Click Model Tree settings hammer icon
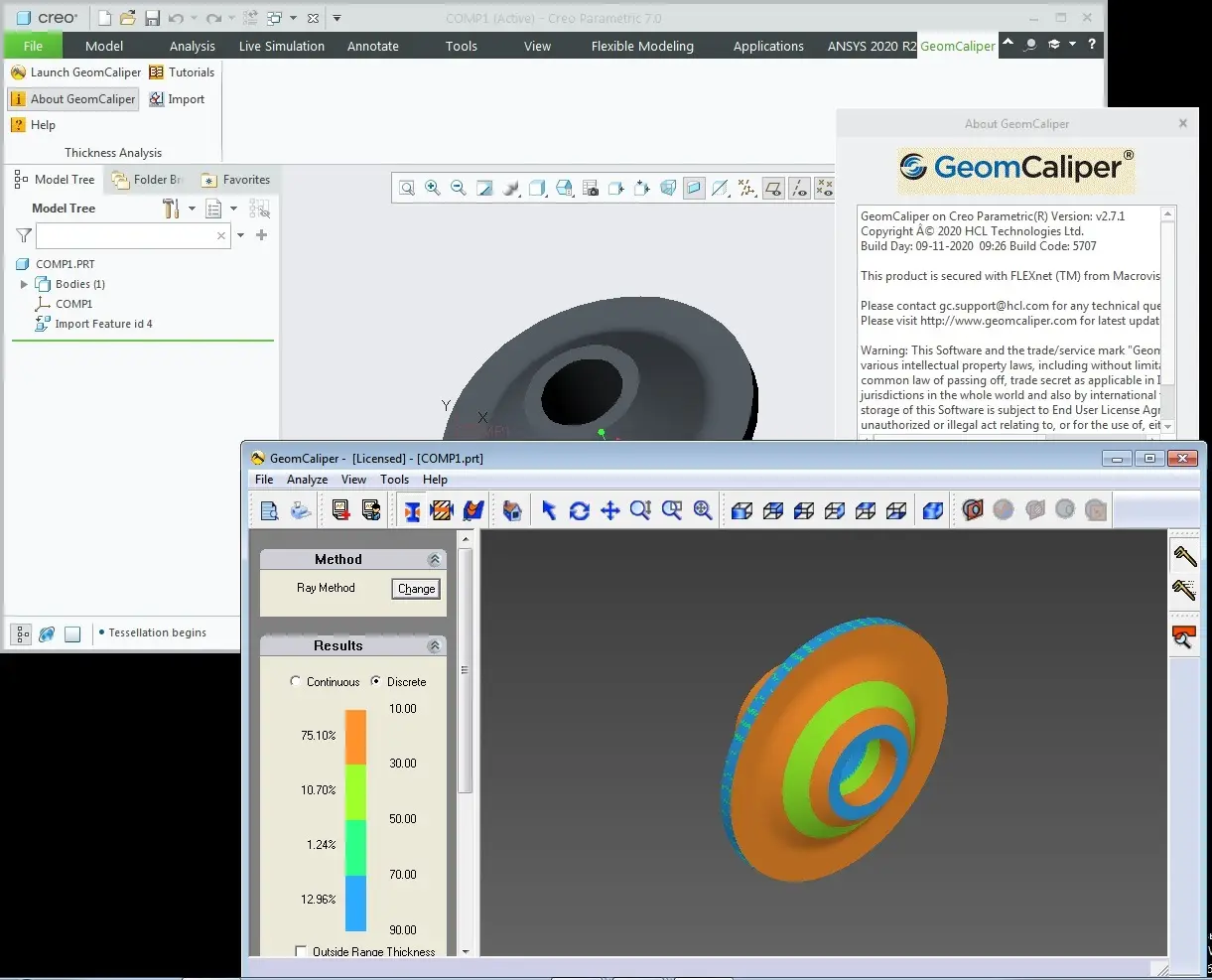 (171, 209)
